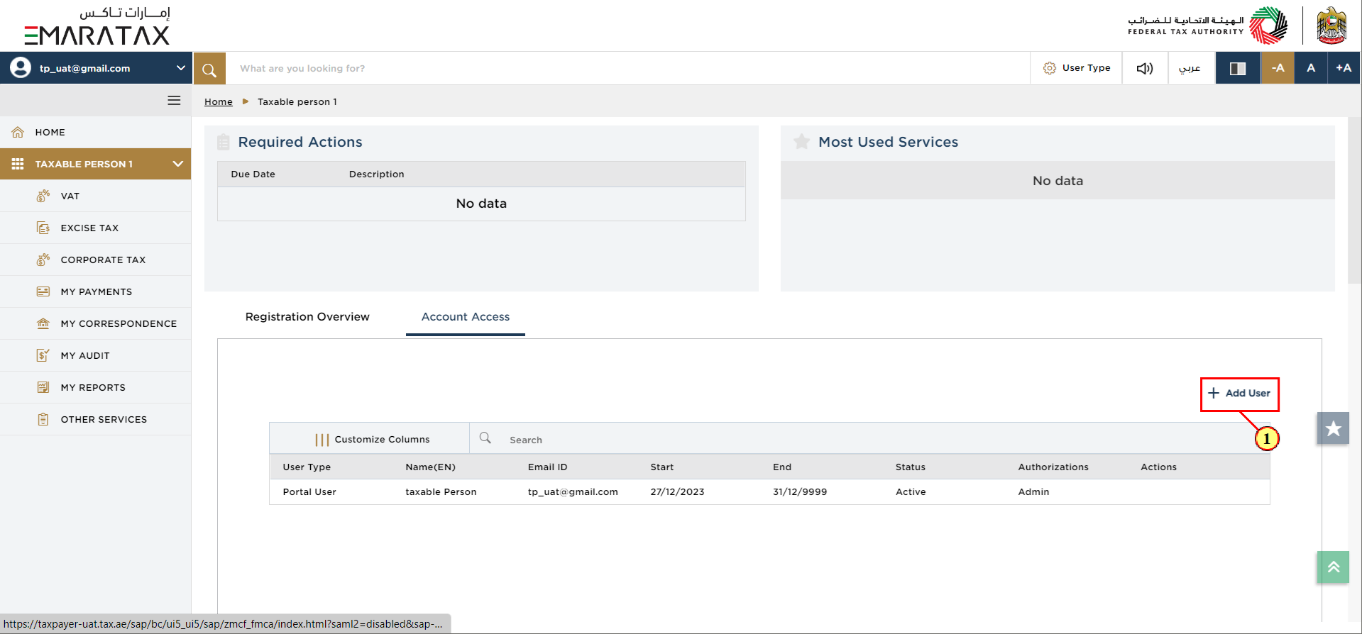Reset font size with A

click(x=1311, y=68)
